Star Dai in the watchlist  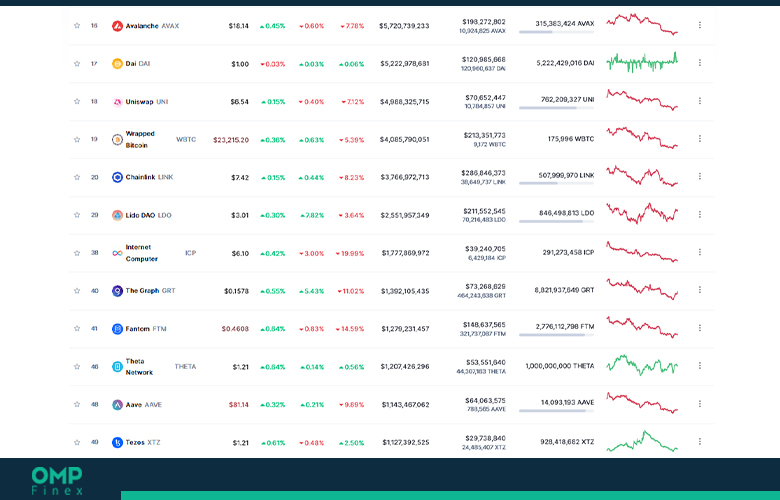tap(77, 64)
